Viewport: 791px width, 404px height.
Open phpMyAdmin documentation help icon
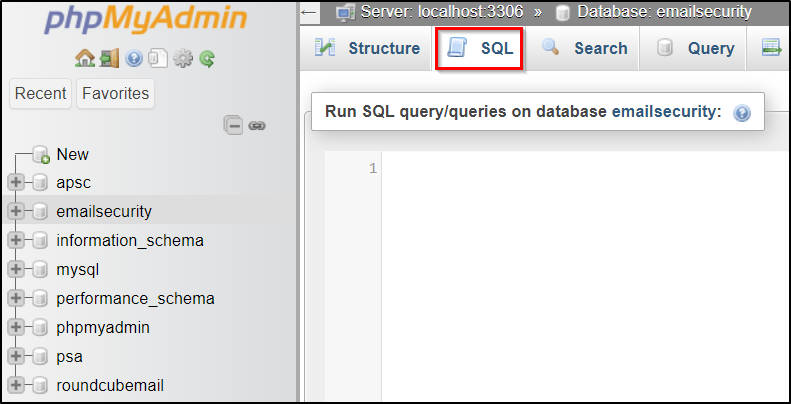point(134,59)
